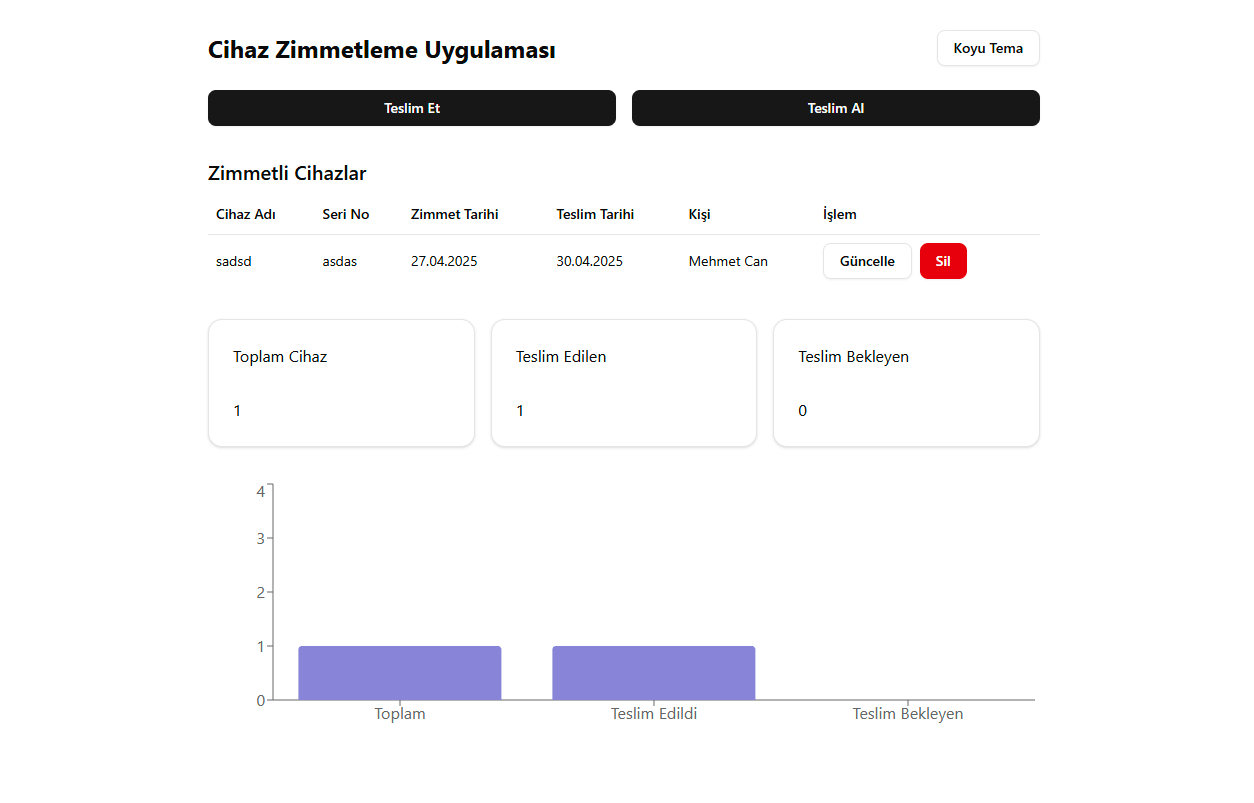This screenshot has width=1254, height=803.
Task: Open the Teslim Edilen stat card
Action: pos(623,383)
